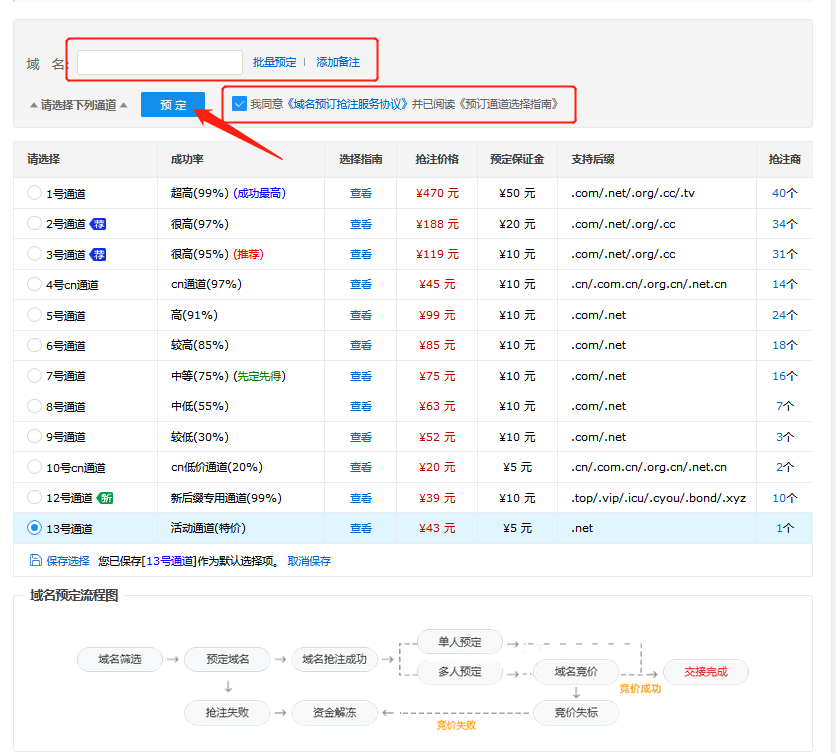This screenshot has width=836, height=753.
Task: Click the 域名竞价 flowchart step
Action: (576, 671)
